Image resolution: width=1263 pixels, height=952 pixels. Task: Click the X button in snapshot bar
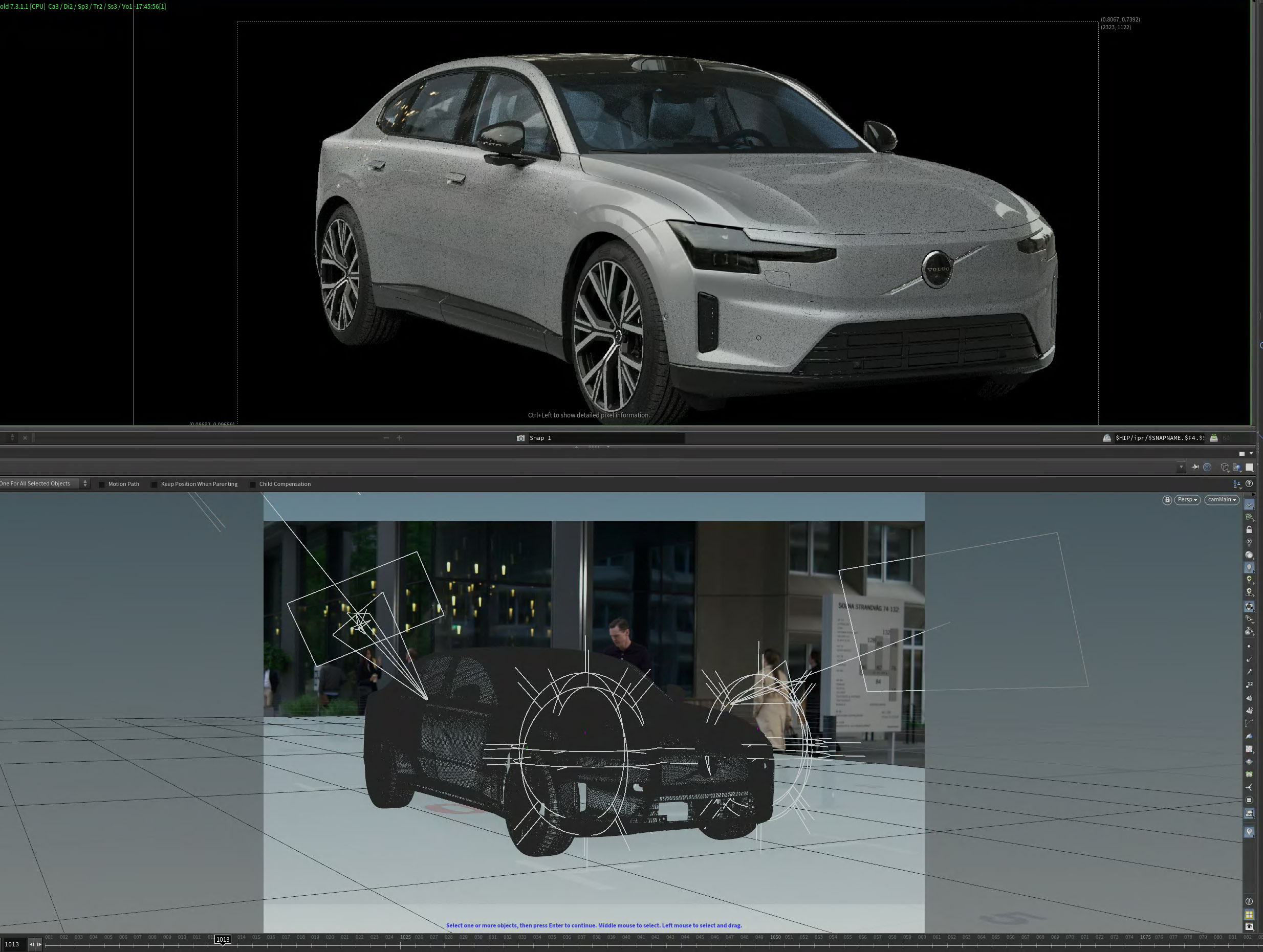click(x=25, y=438)
